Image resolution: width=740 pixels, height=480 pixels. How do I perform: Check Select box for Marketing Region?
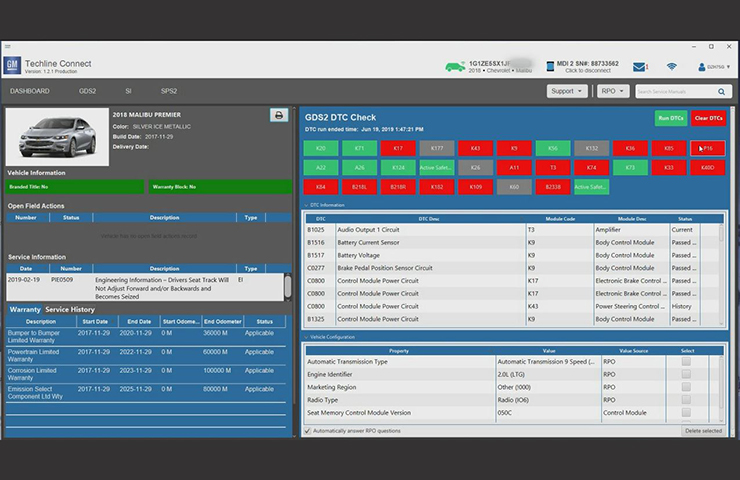click(x=686, y=387)
